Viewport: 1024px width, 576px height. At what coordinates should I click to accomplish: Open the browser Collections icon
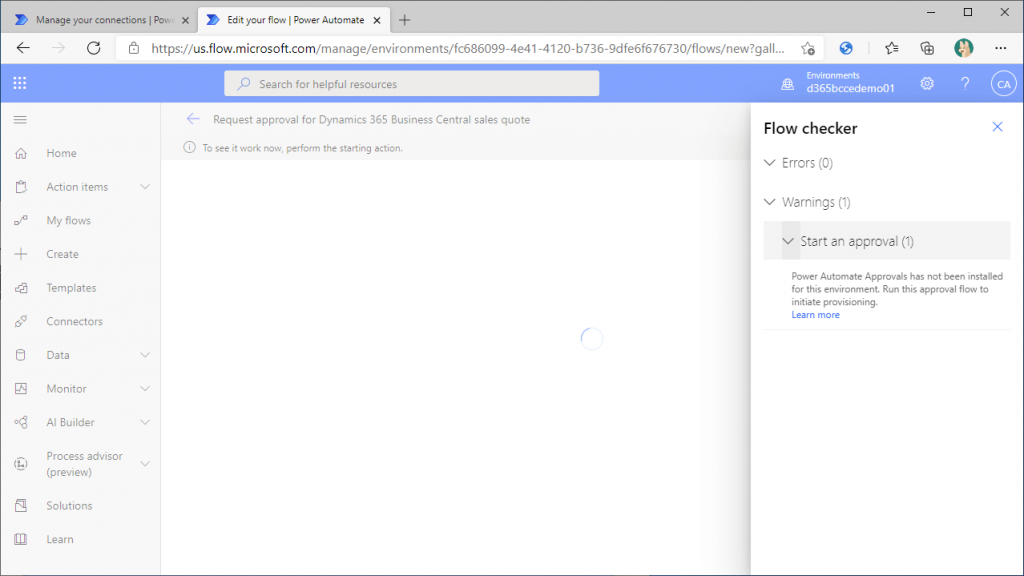coord(927,48)
